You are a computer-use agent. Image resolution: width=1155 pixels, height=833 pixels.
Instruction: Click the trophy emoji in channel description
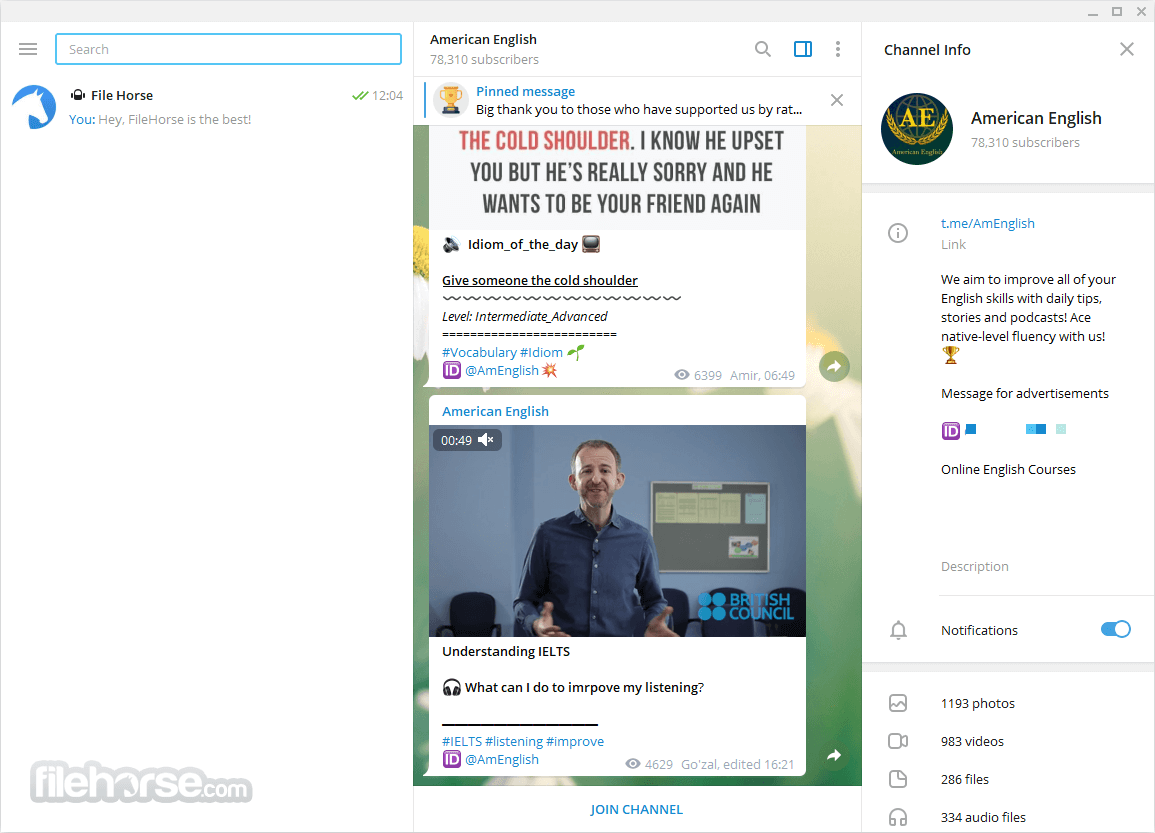pos(950,355)
